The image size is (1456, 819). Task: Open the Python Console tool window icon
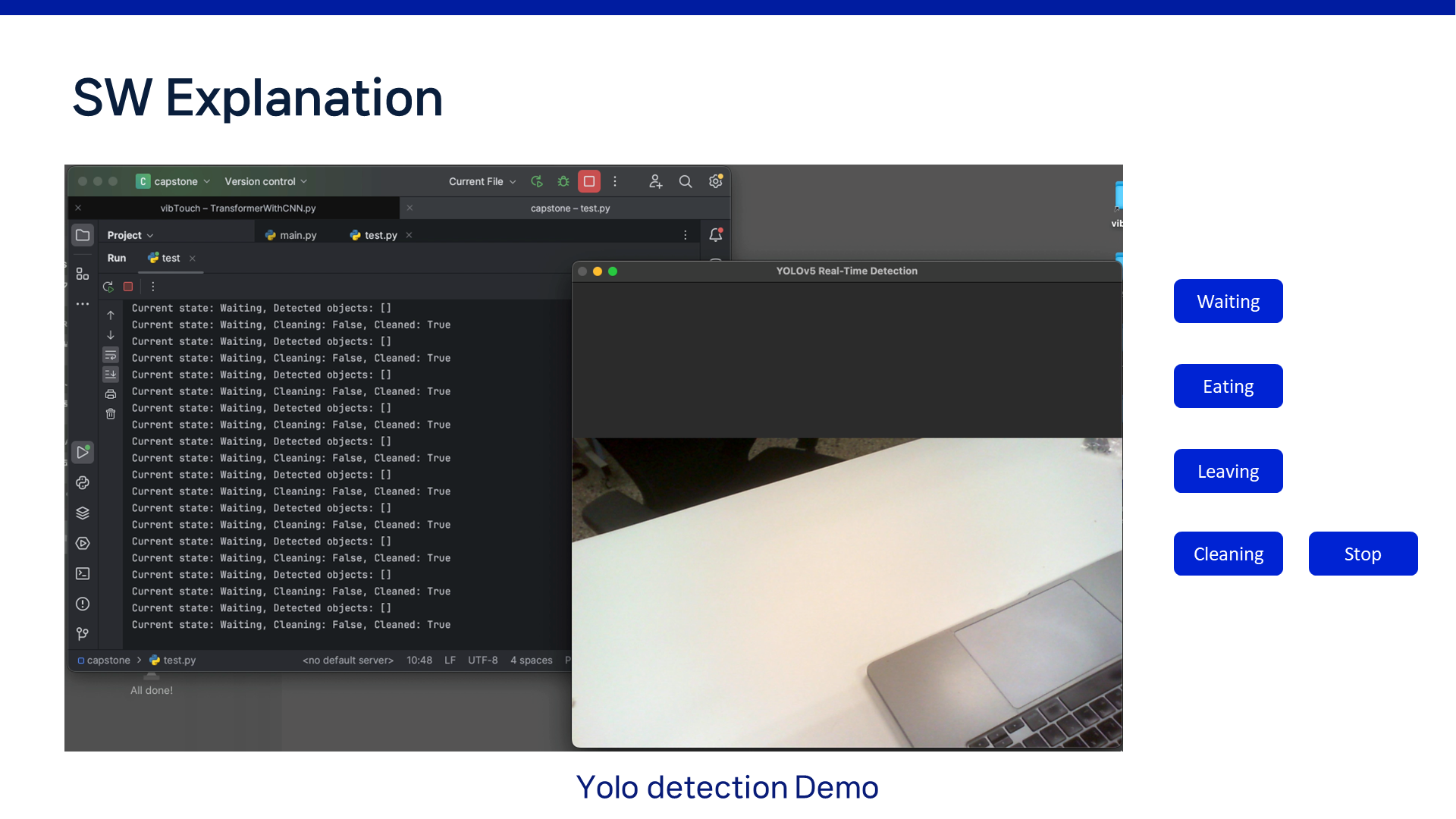point(83,483)
